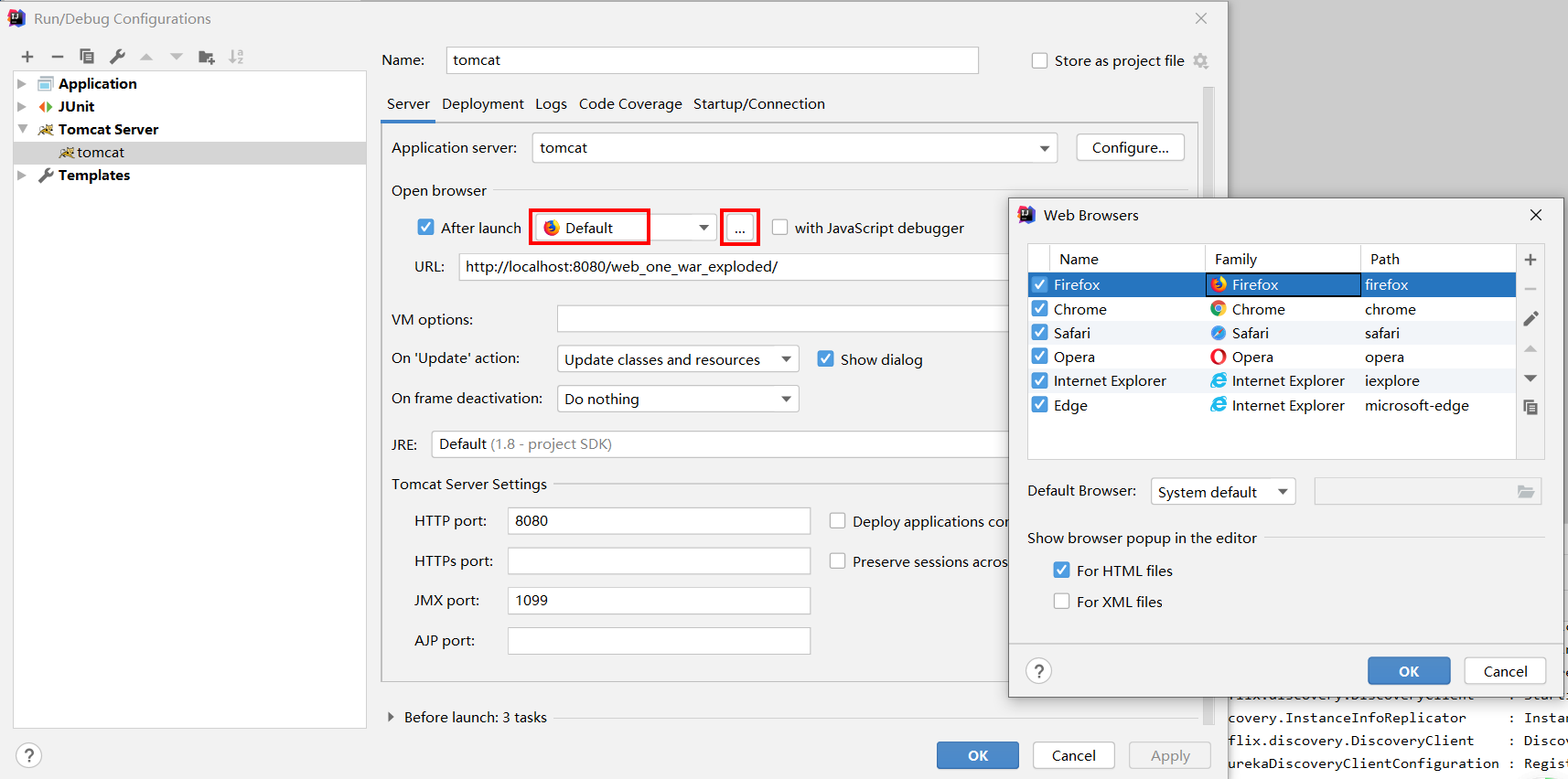Sort configurations alphabetically icon
This screenshot has height=779, width=1568.
tap(236, 57)
